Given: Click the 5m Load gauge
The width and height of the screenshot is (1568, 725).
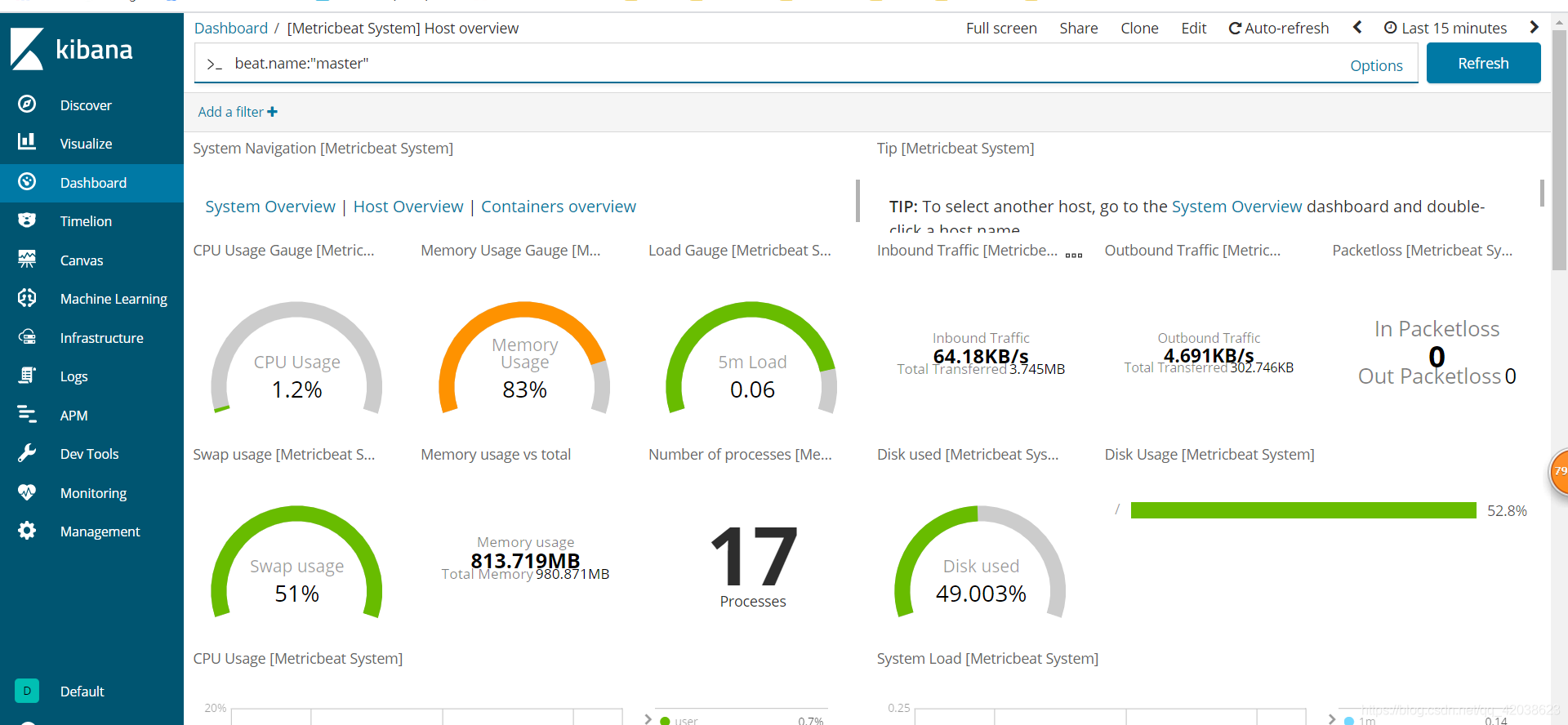Looking at the screenshot, I should [752, 358].
